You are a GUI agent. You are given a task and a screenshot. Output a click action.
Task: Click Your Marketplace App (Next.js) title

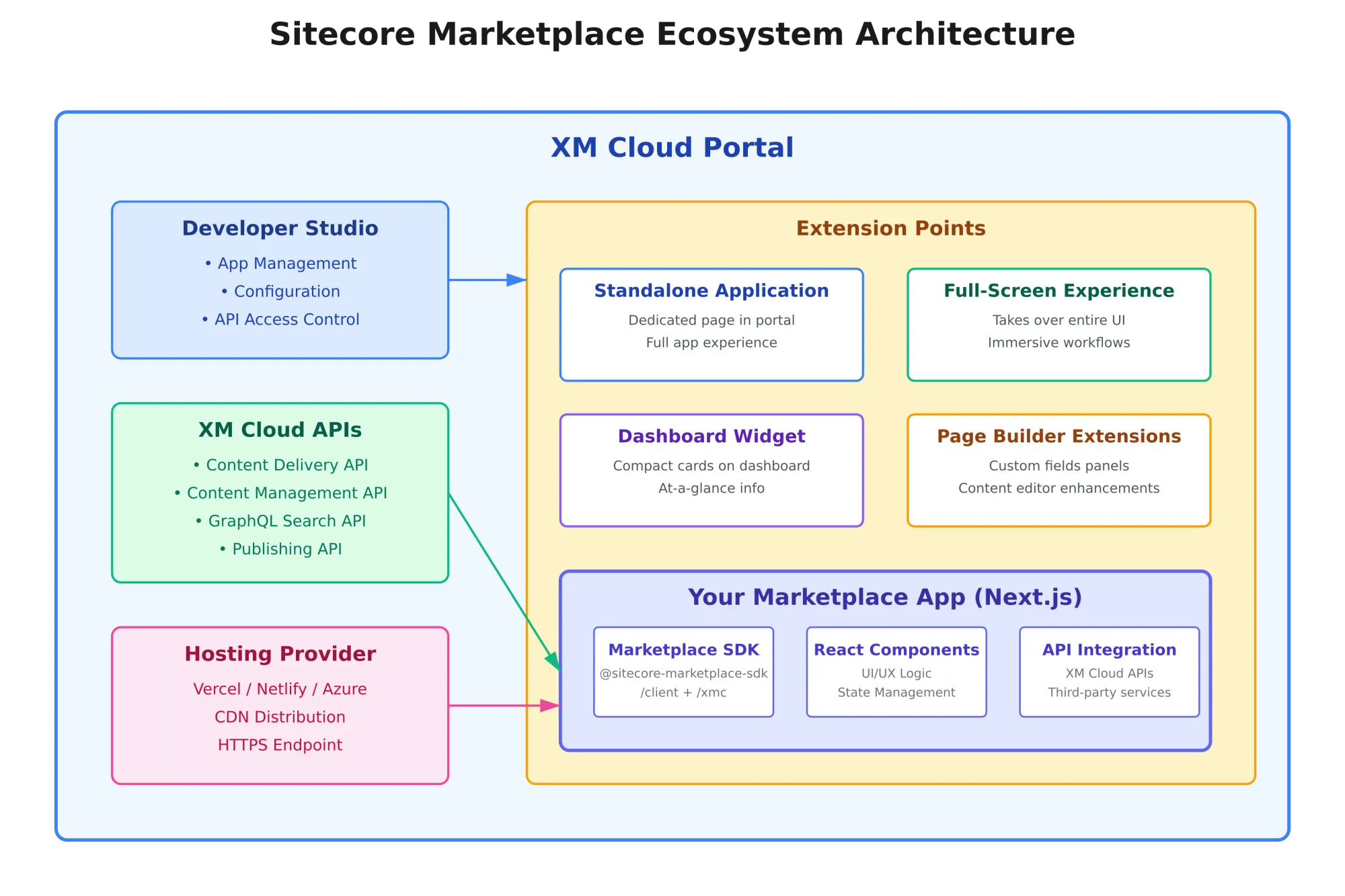[x=884, y=597]
